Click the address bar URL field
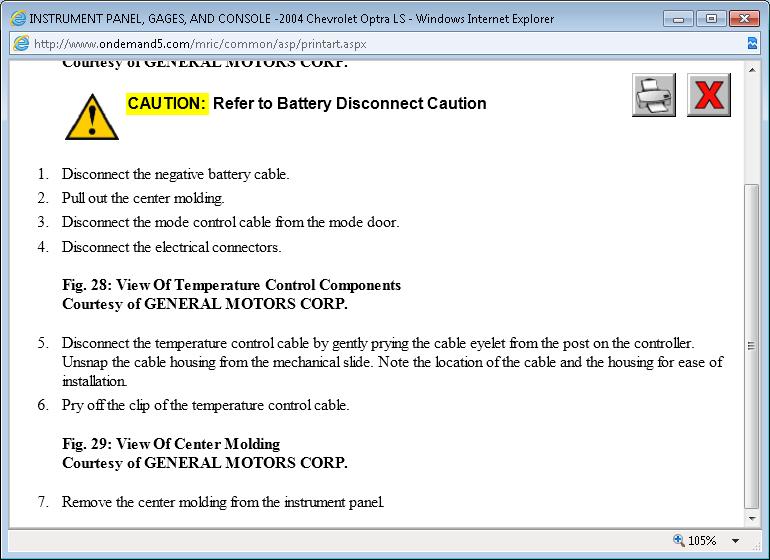 383,44
